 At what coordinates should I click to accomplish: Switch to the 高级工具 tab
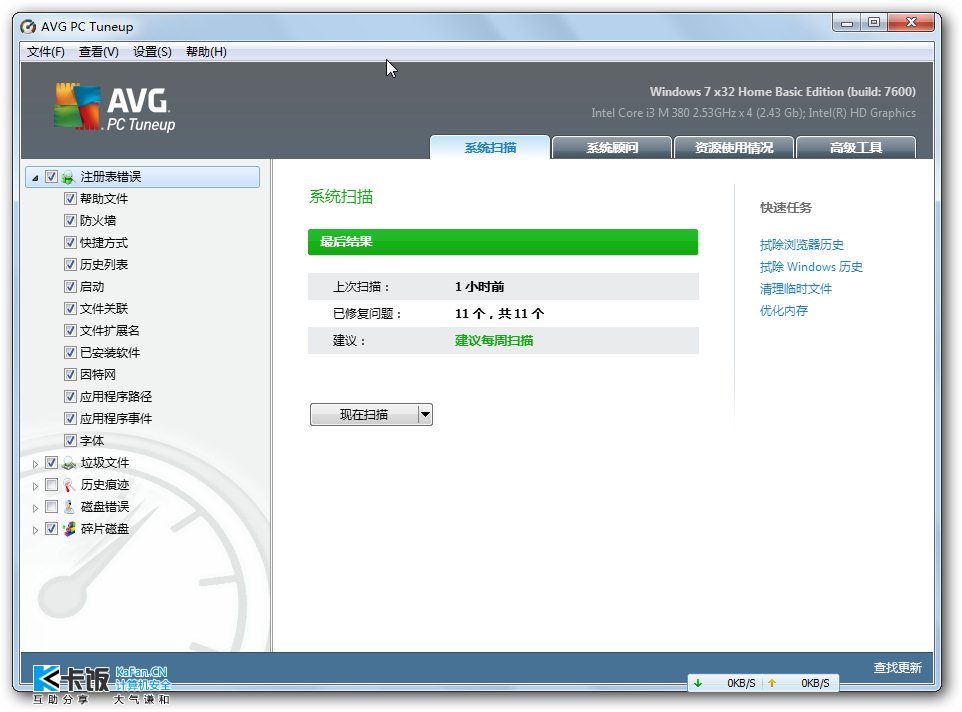click(856, 147)
